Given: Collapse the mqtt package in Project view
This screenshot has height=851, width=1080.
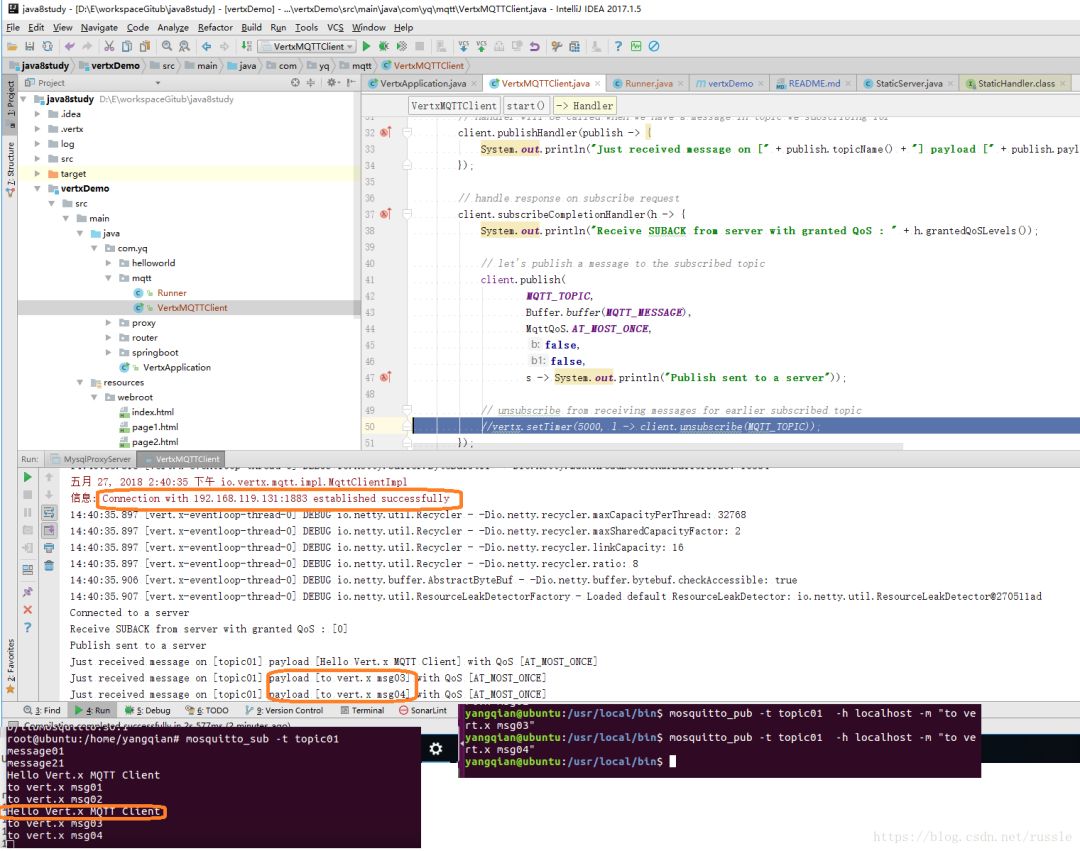Looking at the screenshot, I should click(108, 277).
